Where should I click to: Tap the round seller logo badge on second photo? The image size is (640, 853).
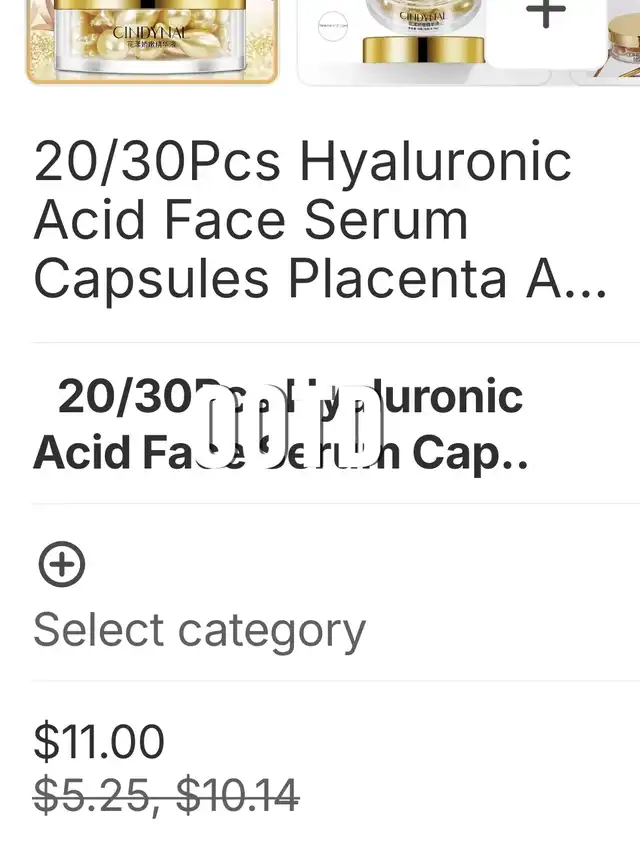(x=333, y=26)
